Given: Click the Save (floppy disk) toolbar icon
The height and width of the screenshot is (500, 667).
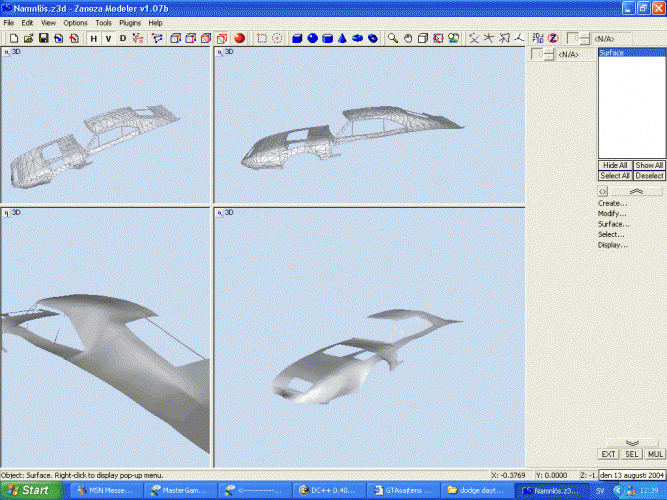Looking at the screenshot, I should [x=44, y=38].
